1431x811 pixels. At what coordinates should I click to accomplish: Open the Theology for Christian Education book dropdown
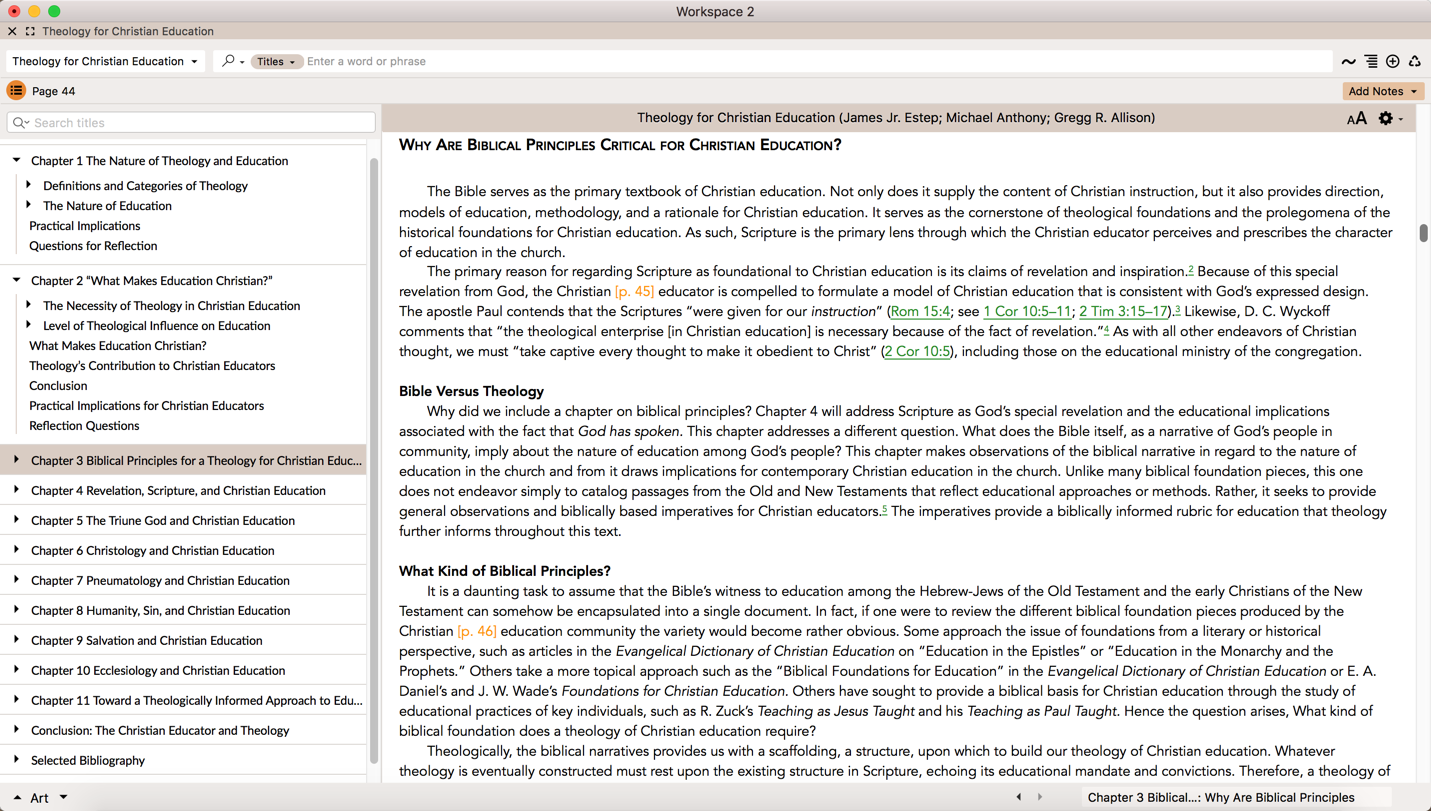[105, 61]
